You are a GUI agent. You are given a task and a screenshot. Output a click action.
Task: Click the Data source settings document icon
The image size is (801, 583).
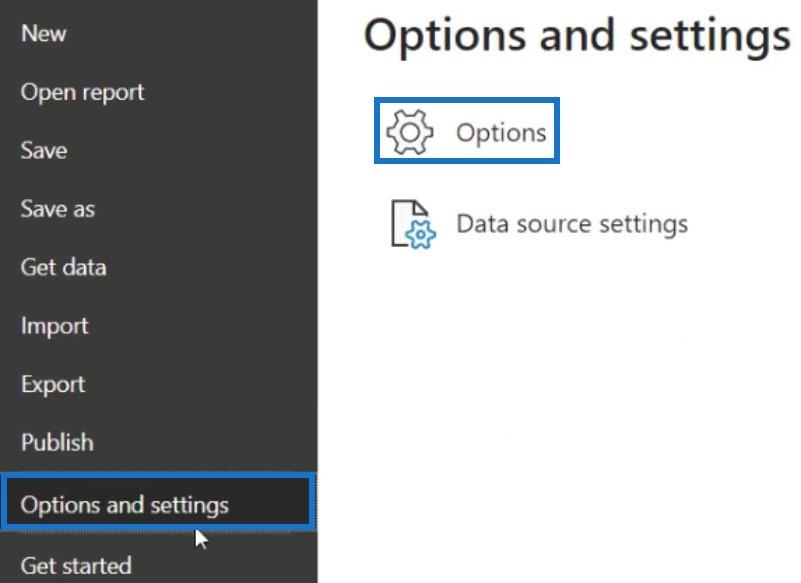(x=413, y=224)
